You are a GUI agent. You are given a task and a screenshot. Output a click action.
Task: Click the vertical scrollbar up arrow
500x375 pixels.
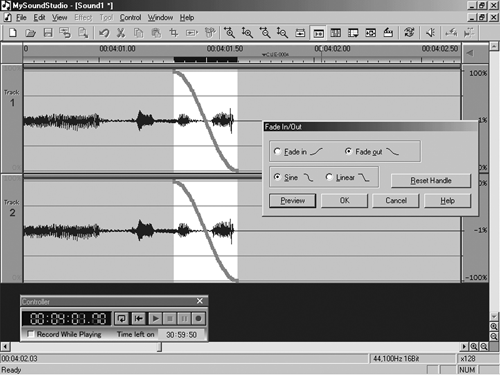[494, 46]
